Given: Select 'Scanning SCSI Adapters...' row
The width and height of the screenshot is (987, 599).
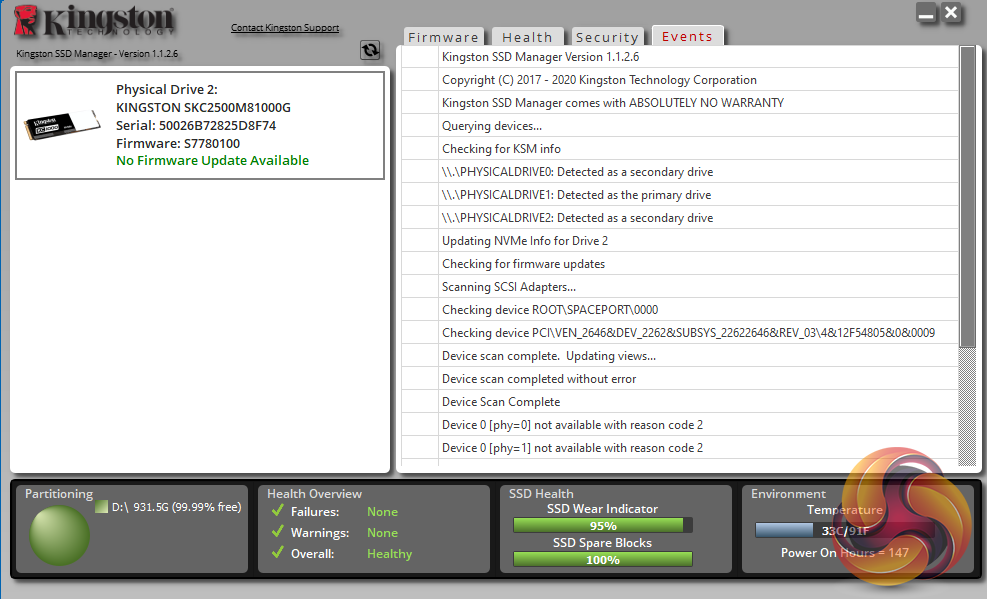Looking at the screenshot, I should click(x=680, y=287).
